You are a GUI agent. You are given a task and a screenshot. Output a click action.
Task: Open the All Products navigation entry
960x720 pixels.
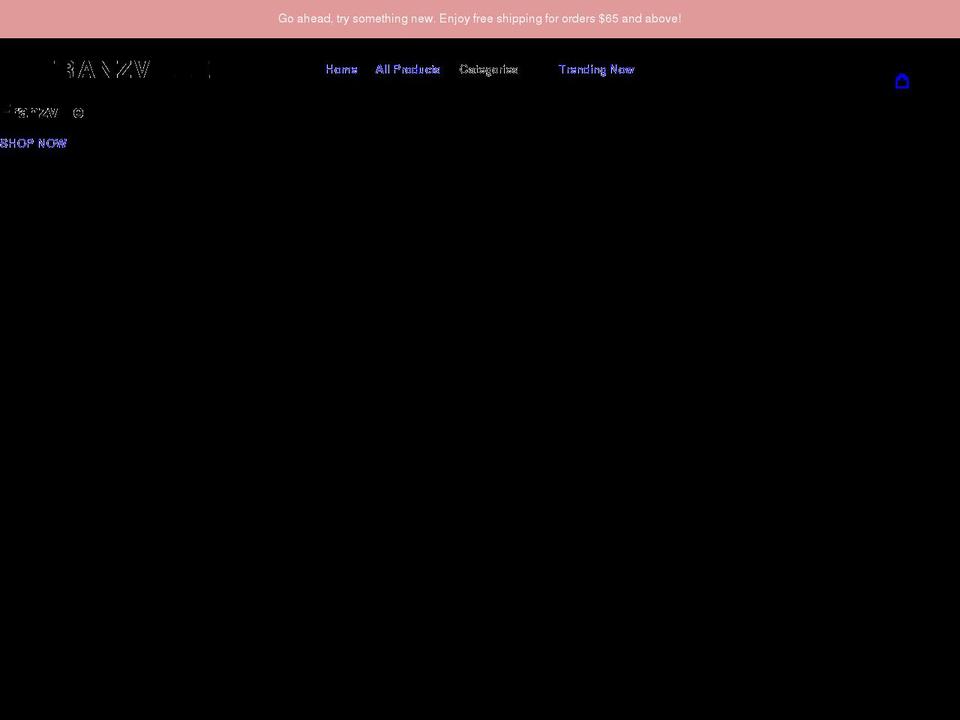(x=407, y=69)
